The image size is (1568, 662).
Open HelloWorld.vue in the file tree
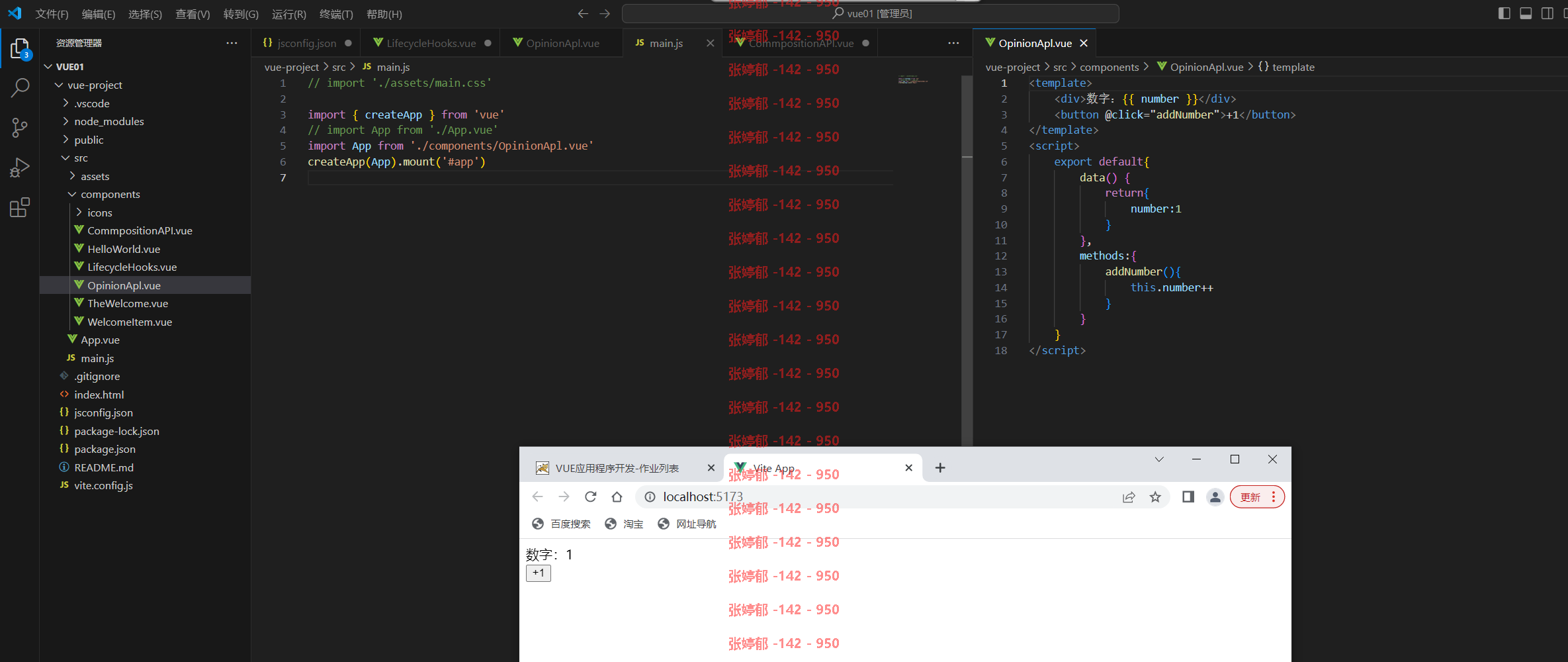(124, 249)
